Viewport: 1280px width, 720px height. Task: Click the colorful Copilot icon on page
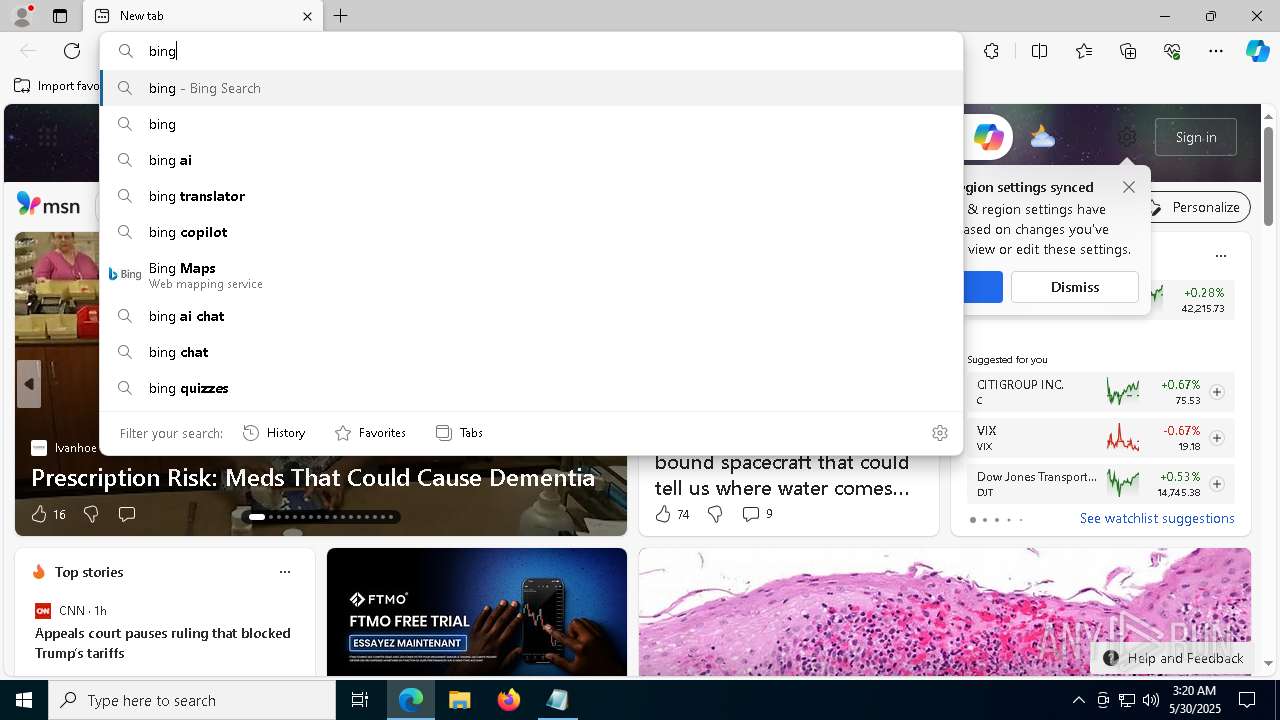click(988, 137)
